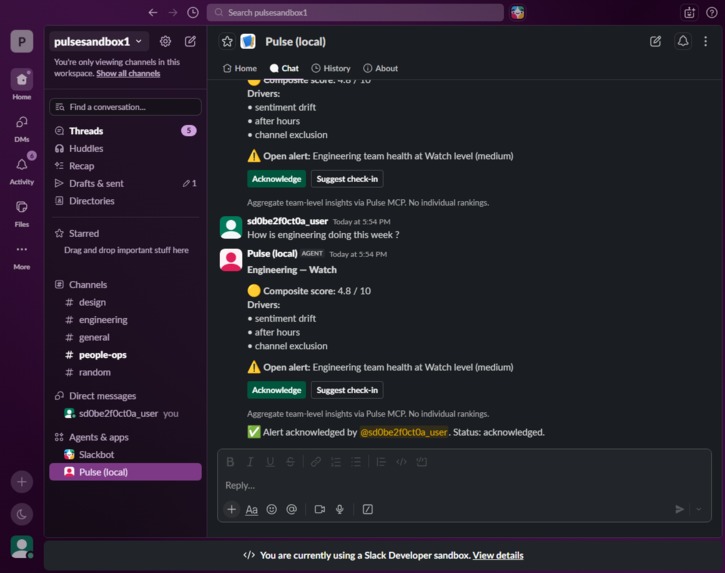Open the #design channel

(x=125, y=302)
